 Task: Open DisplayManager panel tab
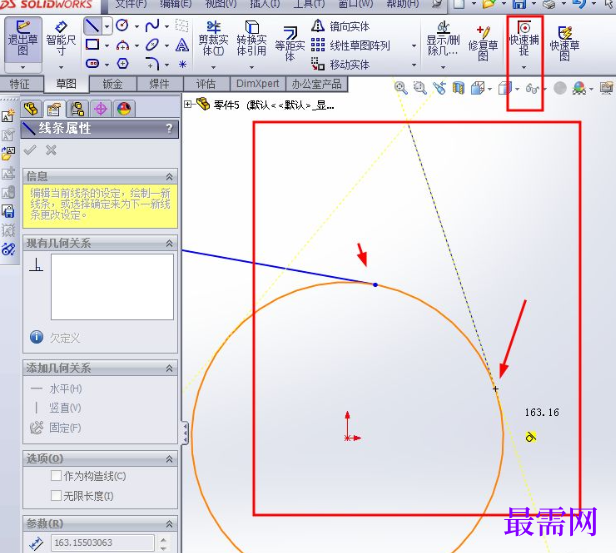[x=124, y=108]
